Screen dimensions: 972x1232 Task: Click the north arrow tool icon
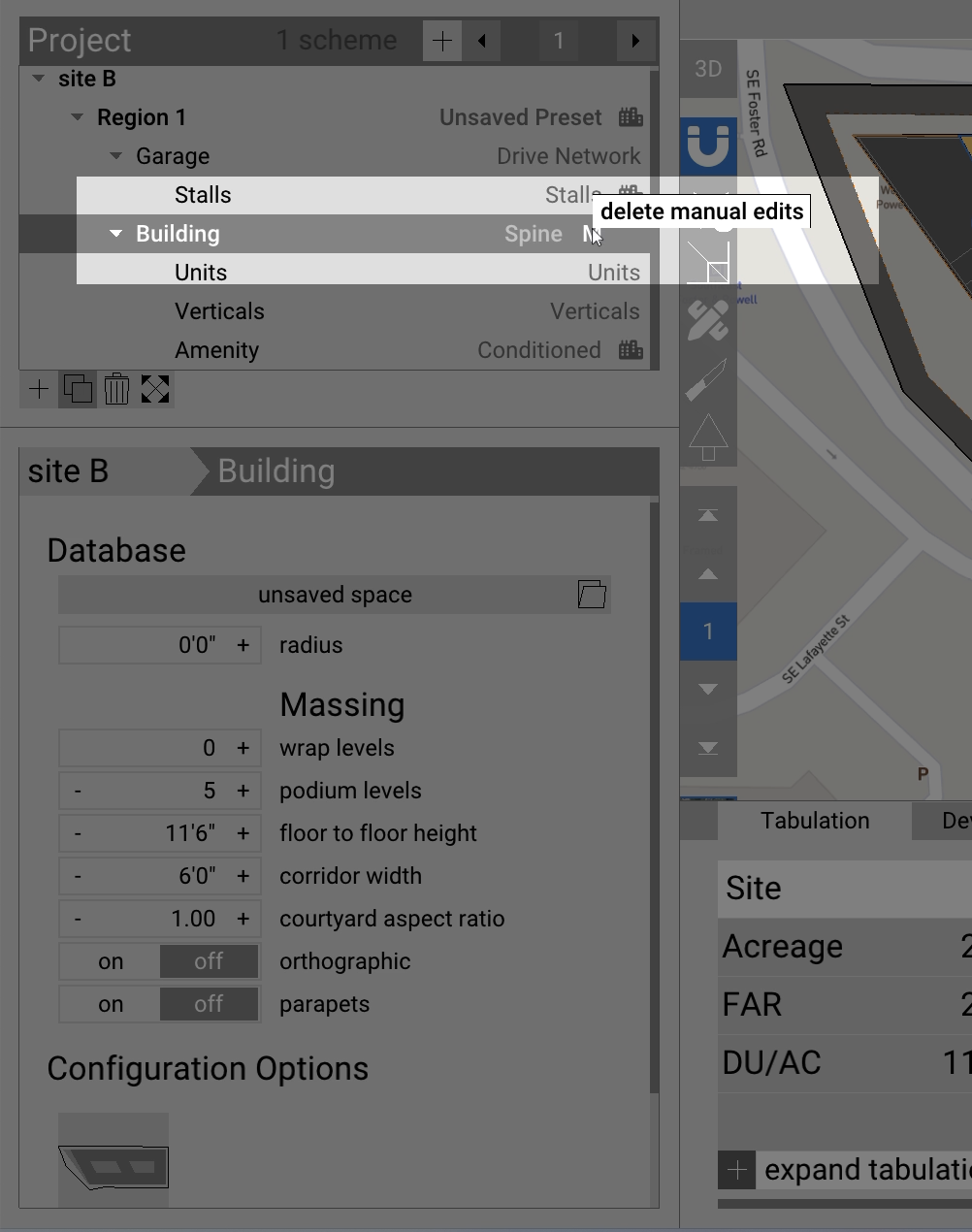click(708, 437)
